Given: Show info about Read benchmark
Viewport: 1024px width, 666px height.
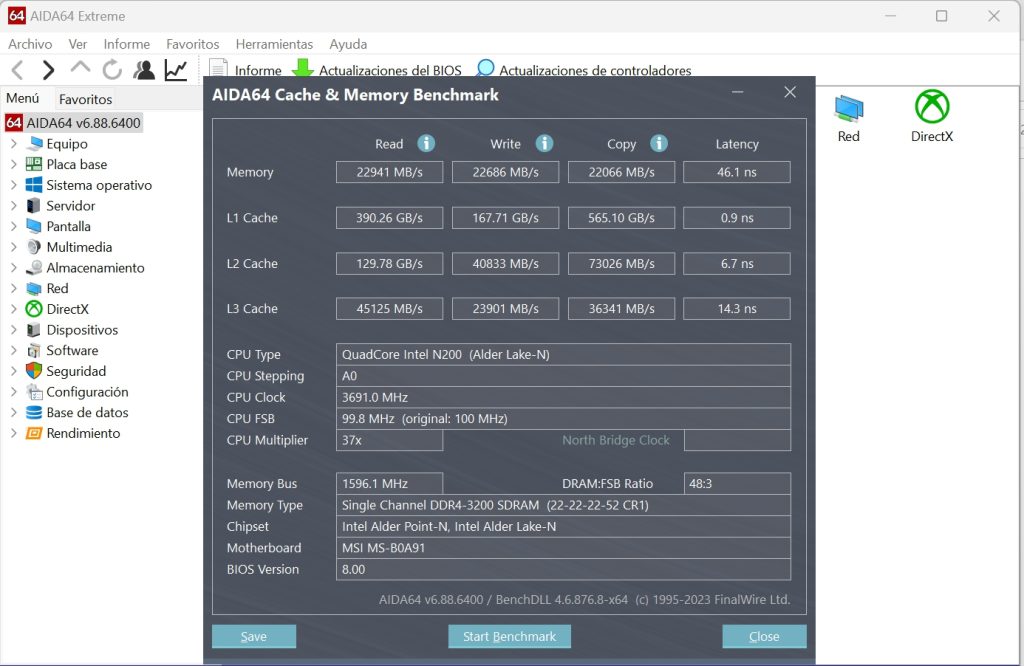Looking at the screenshot, I should pos(426,143).
